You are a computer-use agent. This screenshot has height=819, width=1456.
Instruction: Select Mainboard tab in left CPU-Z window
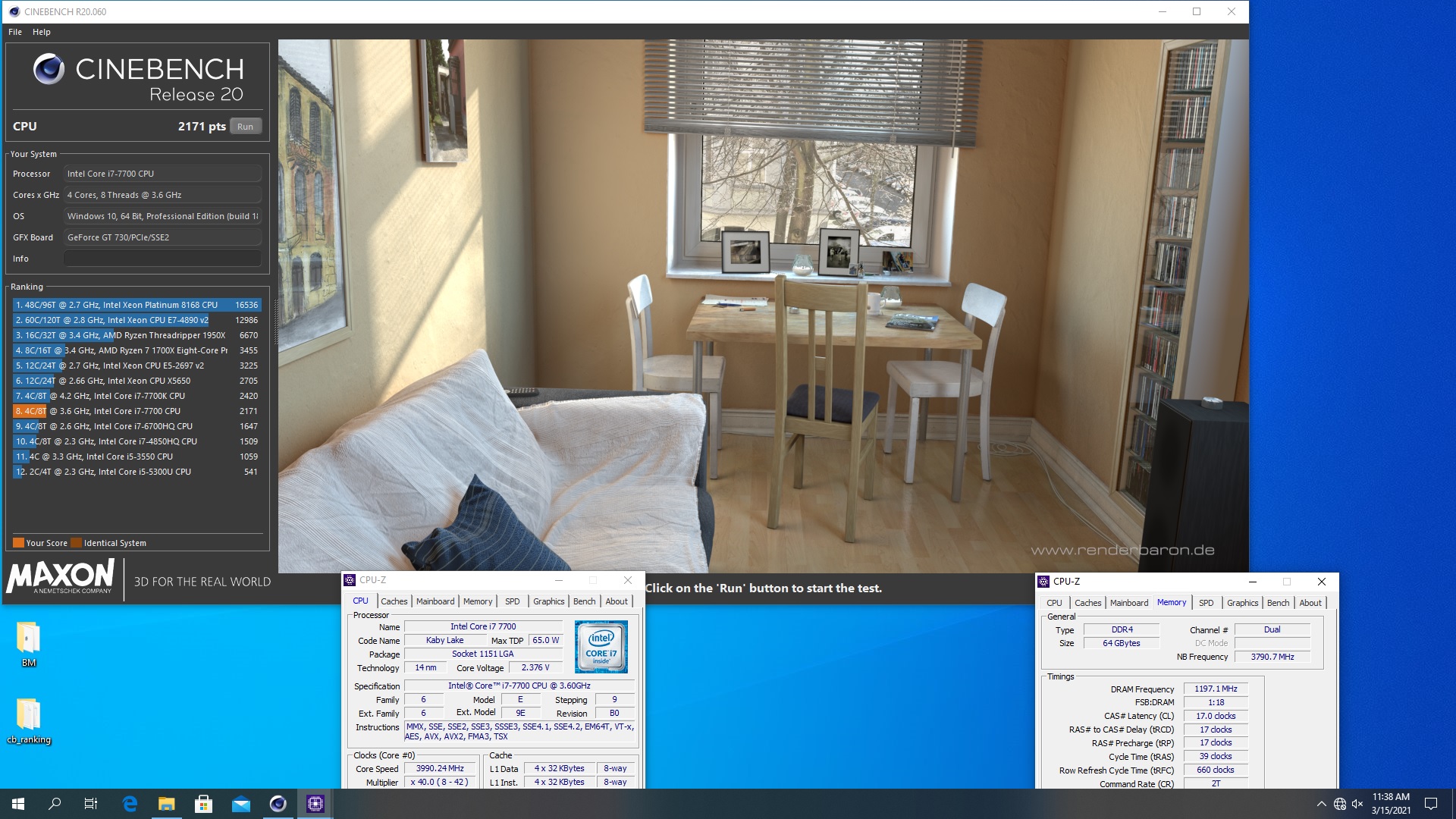pos(435,601)
